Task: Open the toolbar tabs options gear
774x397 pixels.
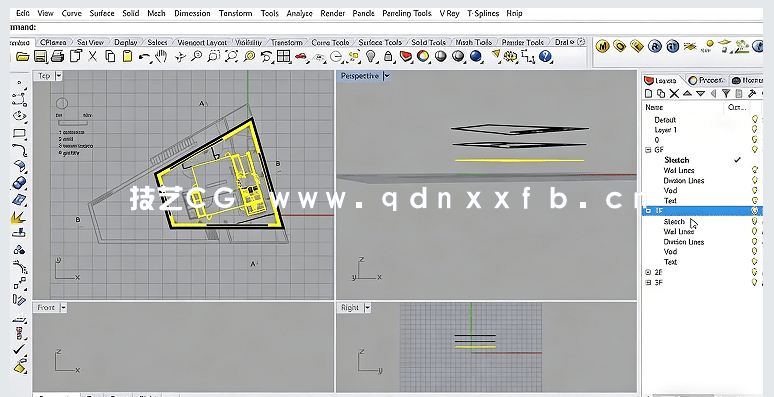Action: tap(581, 42)
